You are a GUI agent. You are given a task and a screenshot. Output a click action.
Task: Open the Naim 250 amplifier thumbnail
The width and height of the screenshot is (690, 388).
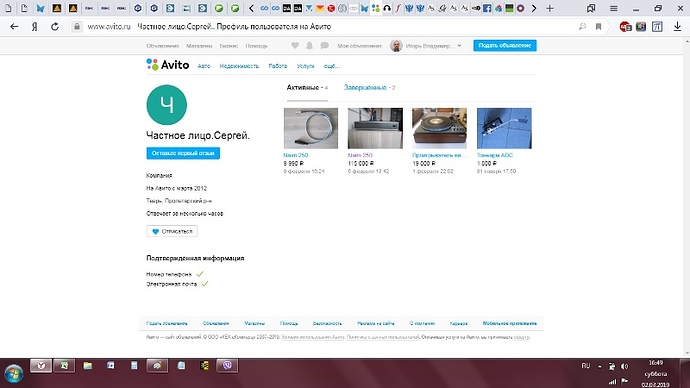click(x=375, y=128)
